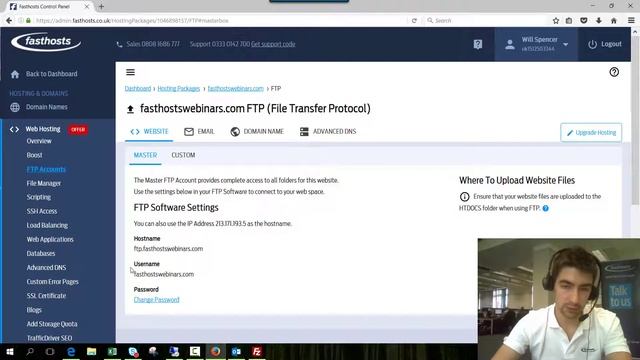Open Load Balancing in the sidebar

(x=47, y=225)
